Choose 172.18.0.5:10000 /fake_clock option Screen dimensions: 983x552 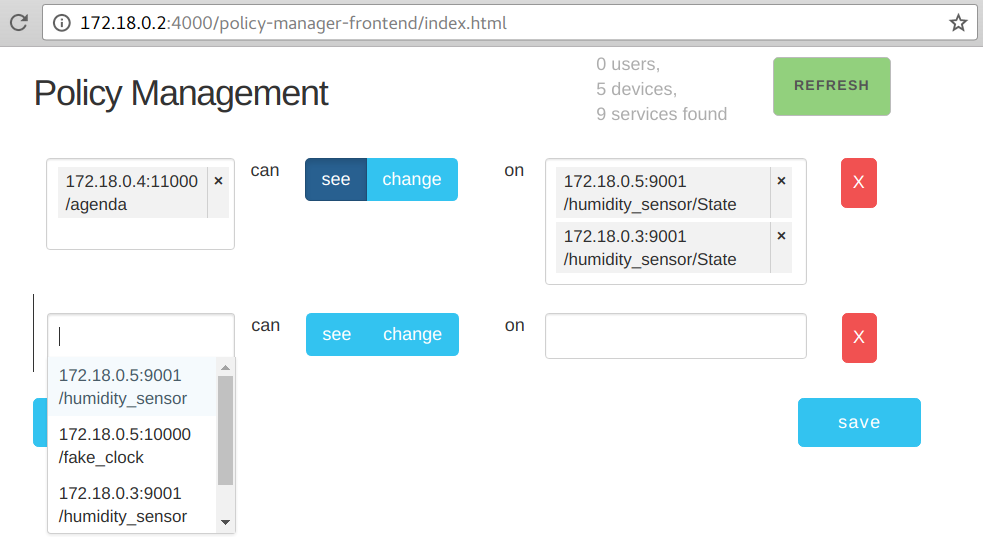(125, 446)
